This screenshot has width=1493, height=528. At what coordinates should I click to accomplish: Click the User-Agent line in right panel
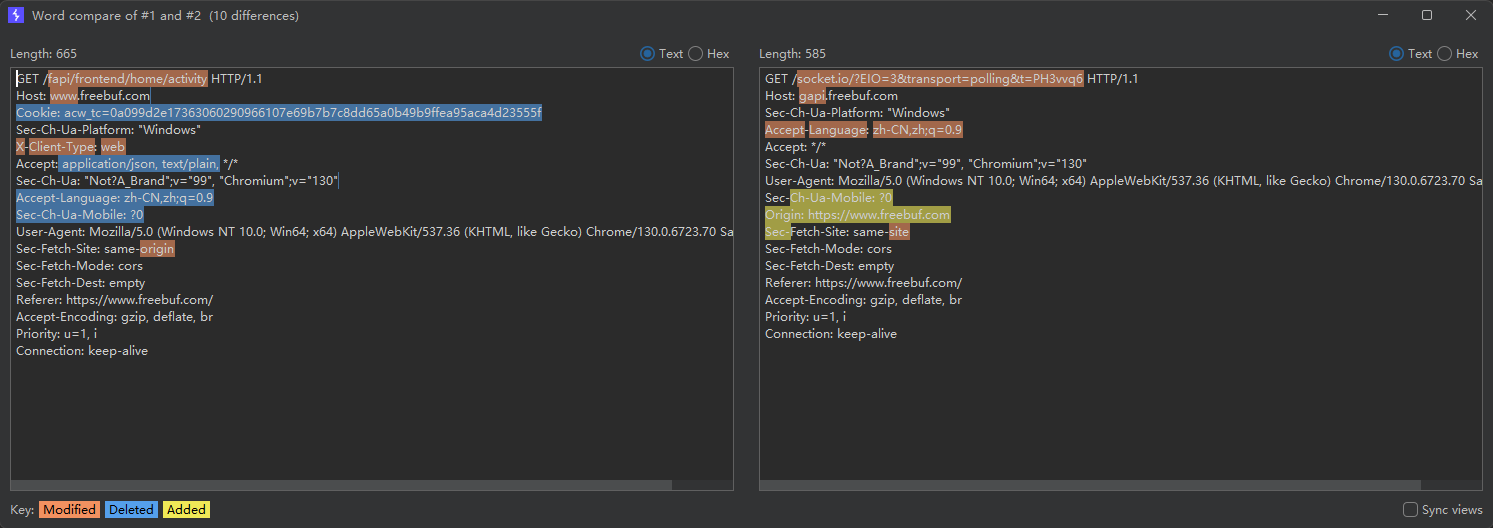tap(1123, 181)
